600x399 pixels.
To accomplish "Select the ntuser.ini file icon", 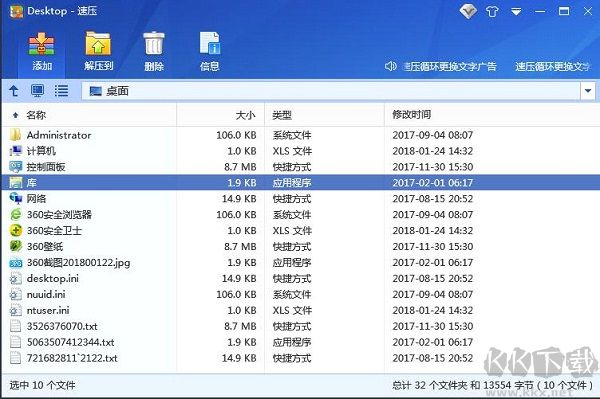I will tap(15, 310).
